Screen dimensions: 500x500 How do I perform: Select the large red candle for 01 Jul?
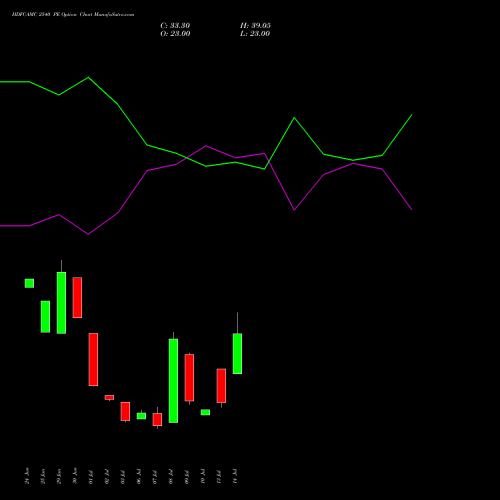click(x=93, y=359)
